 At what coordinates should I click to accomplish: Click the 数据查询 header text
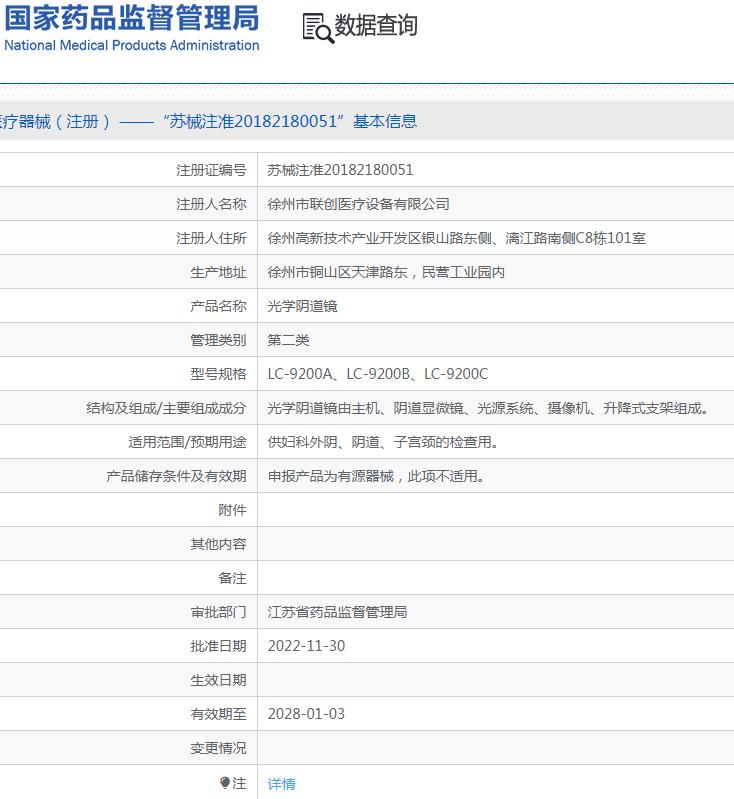tap(376, 25)
